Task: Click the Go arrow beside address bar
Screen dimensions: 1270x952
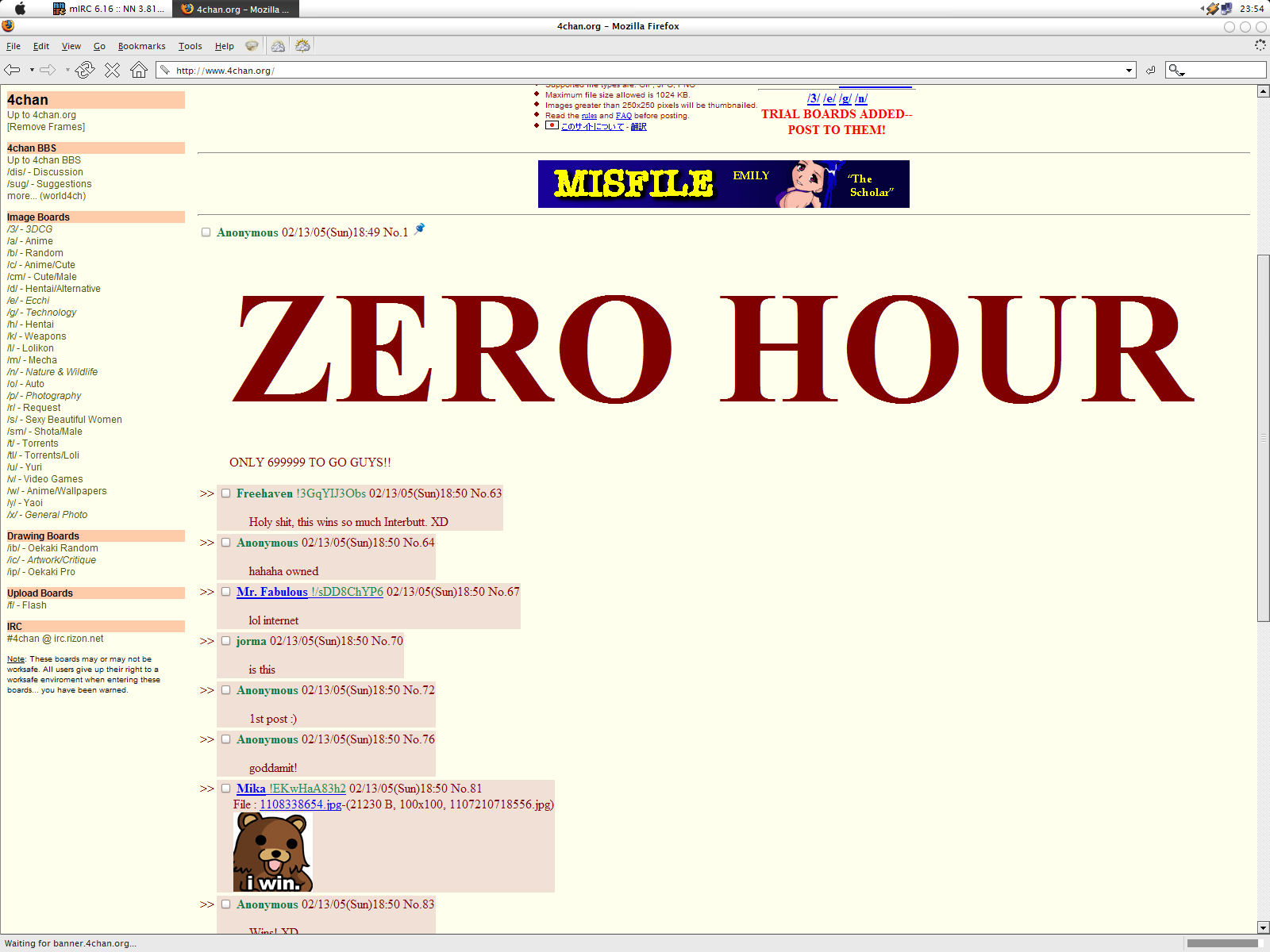Action: (x=1150, y=71)
